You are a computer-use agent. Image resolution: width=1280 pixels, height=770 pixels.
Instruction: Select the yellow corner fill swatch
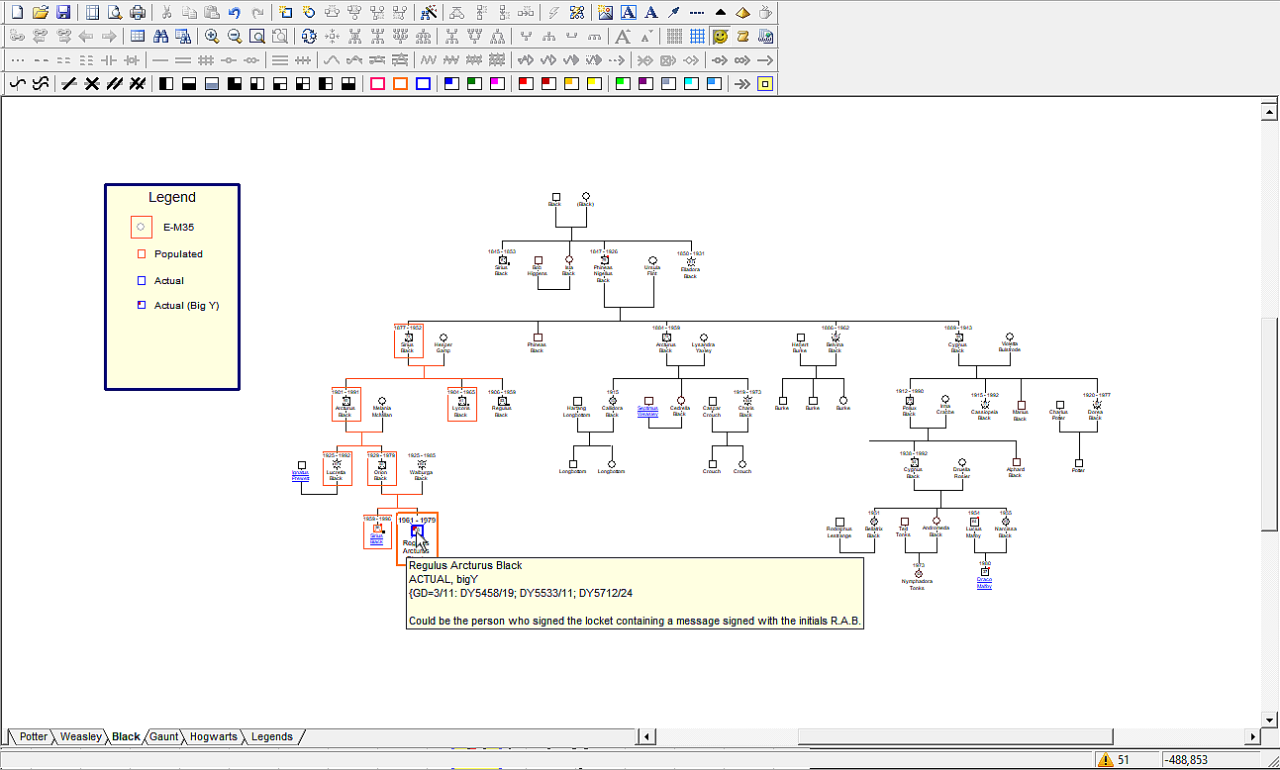(593, 84)
